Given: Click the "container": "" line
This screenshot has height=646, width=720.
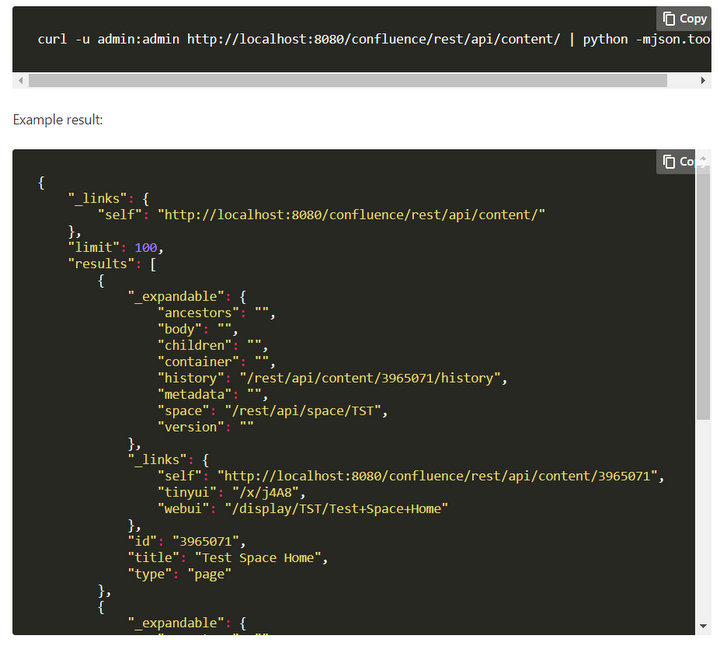Looking at the screenshot, I should point(216,362).
